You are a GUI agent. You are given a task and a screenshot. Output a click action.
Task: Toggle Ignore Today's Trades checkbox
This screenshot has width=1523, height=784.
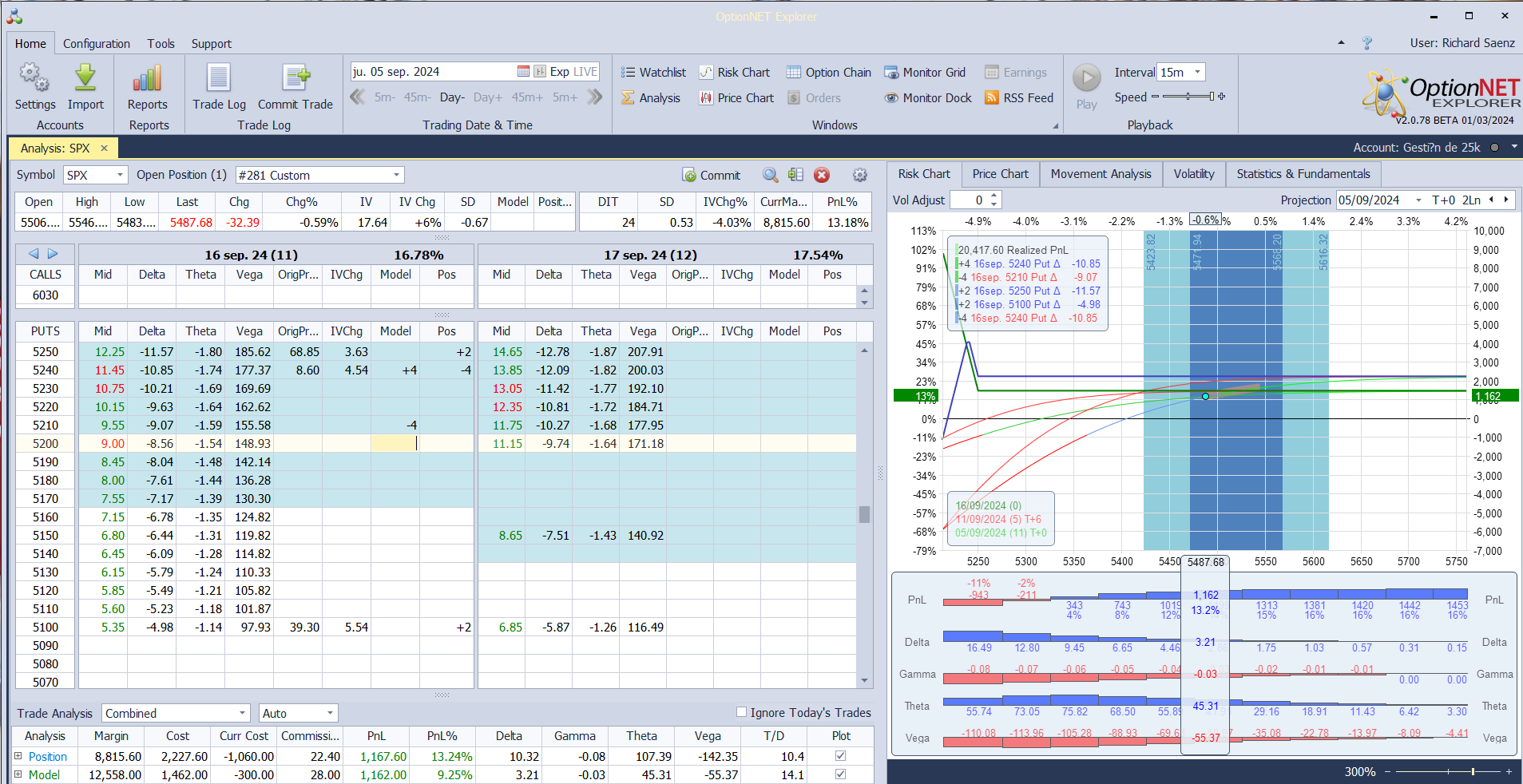click(741, 712)
